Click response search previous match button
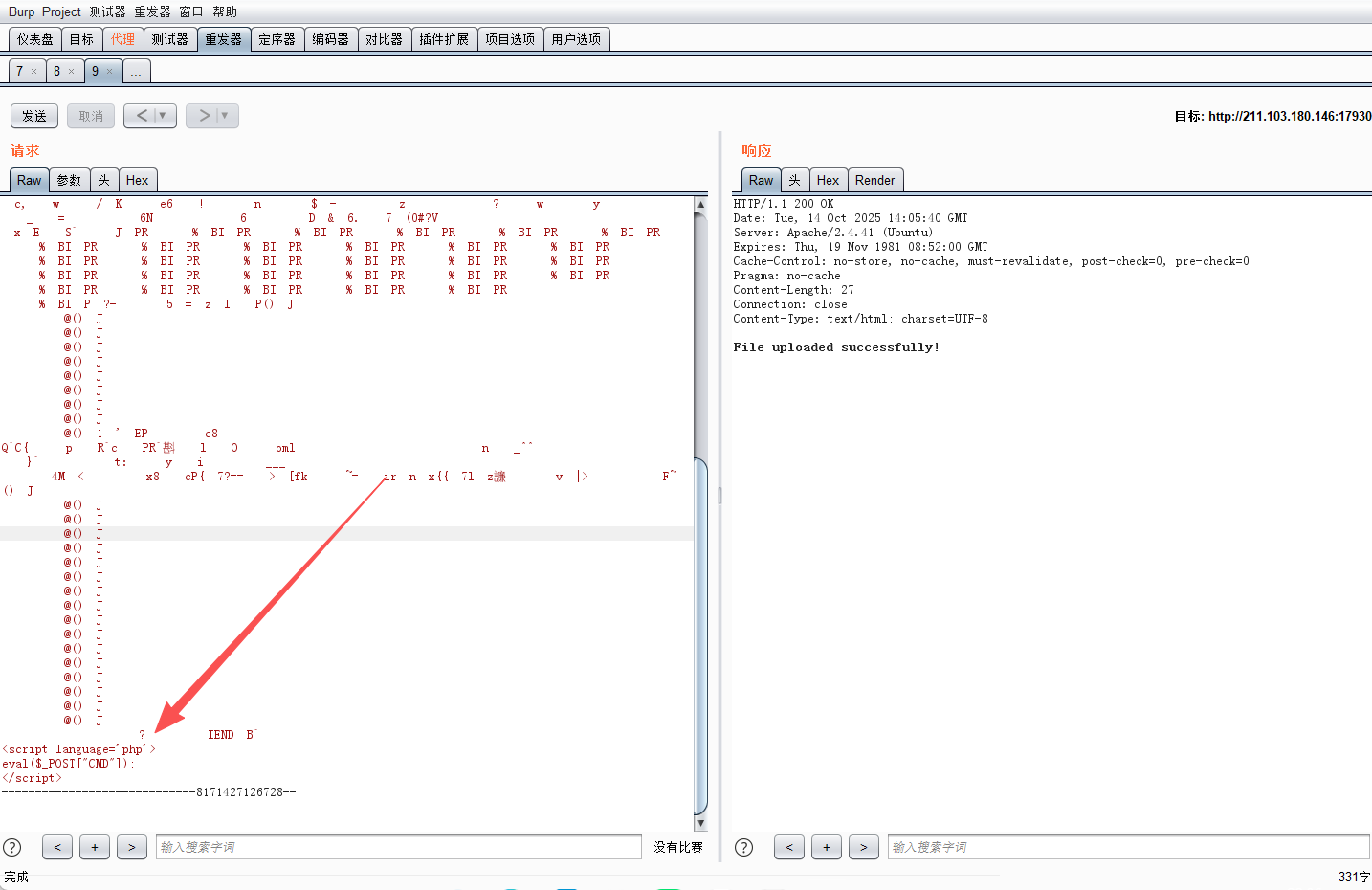The image size is (1372, 890). pos(789,847)
